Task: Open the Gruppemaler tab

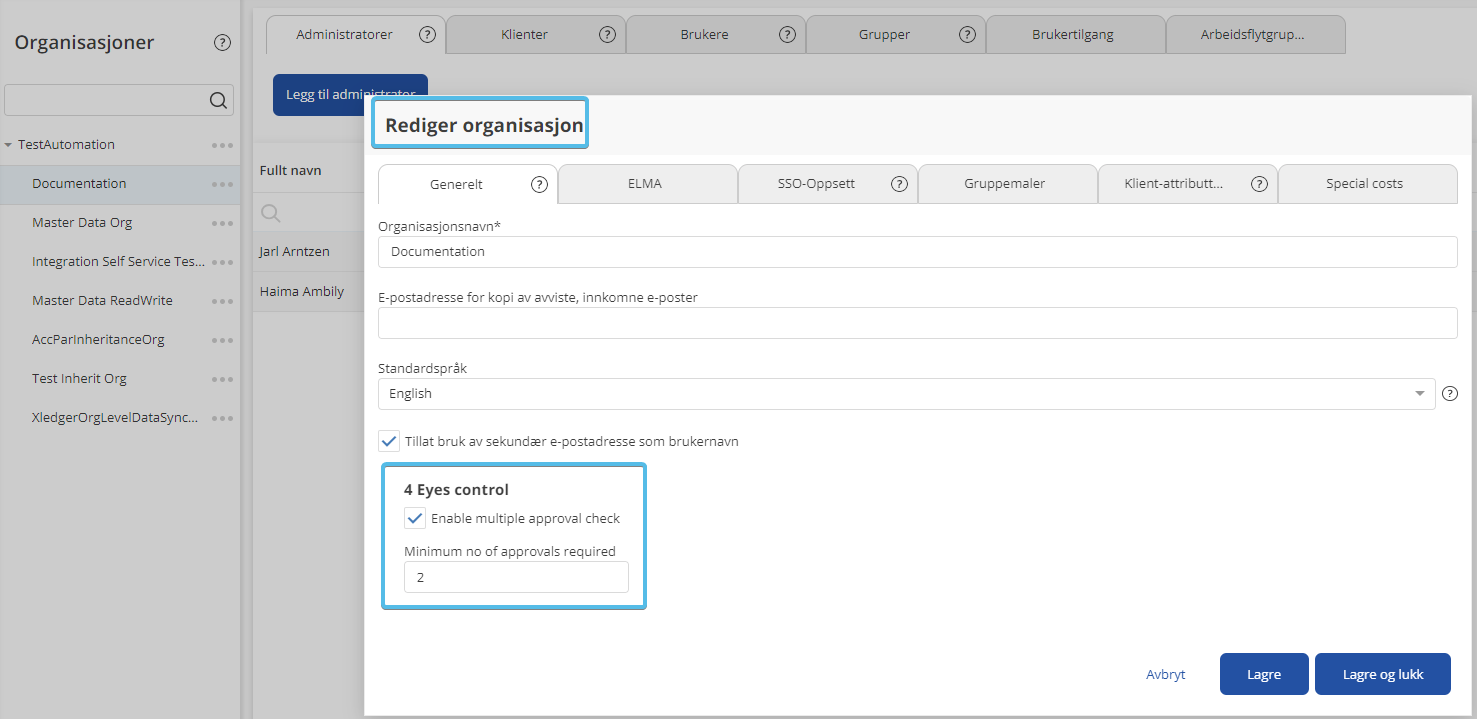Action: tap(1004, 184)
